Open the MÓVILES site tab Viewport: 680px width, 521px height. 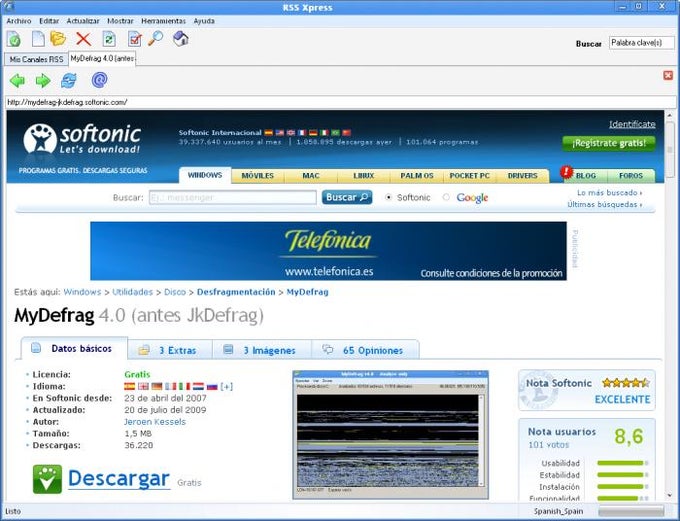click(258, 176)
